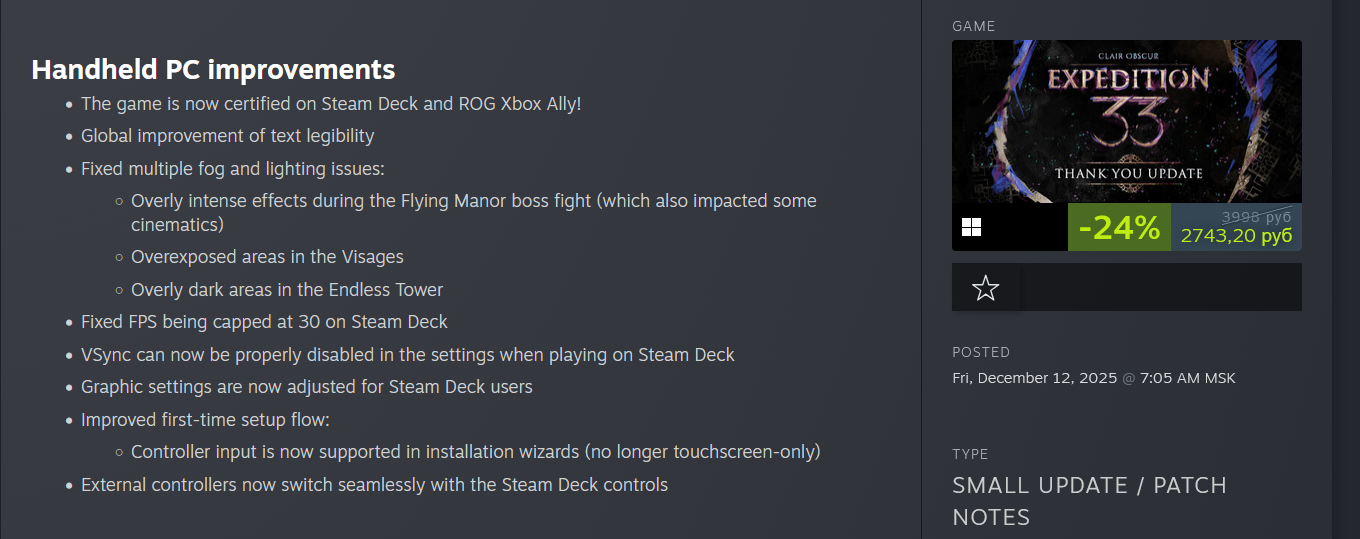Click the Windows platform icon
1360x539 pixels.
(x=971, y=227)
